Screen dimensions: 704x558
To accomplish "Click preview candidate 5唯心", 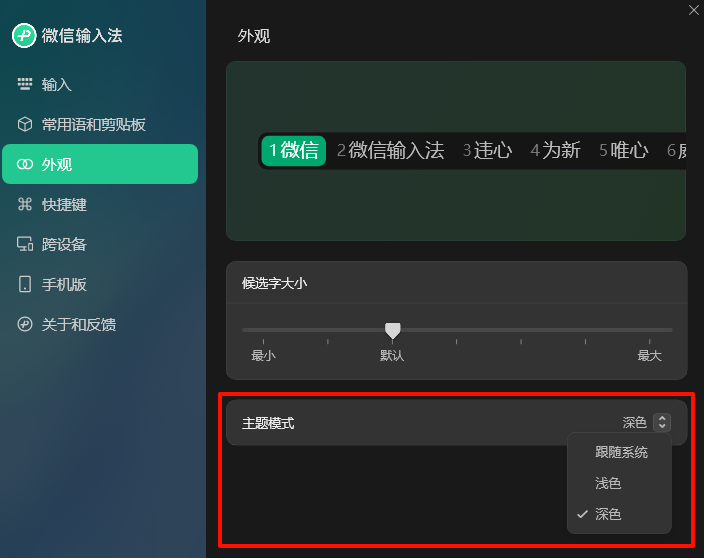I will click(624, 150).
